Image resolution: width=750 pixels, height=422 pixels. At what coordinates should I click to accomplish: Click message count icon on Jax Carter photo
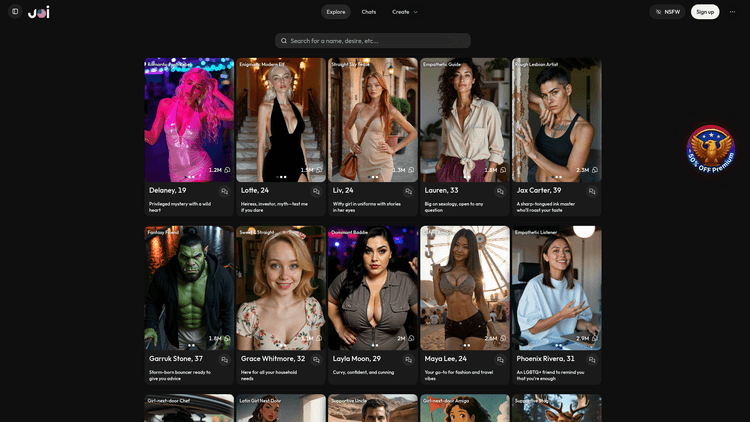595,170
